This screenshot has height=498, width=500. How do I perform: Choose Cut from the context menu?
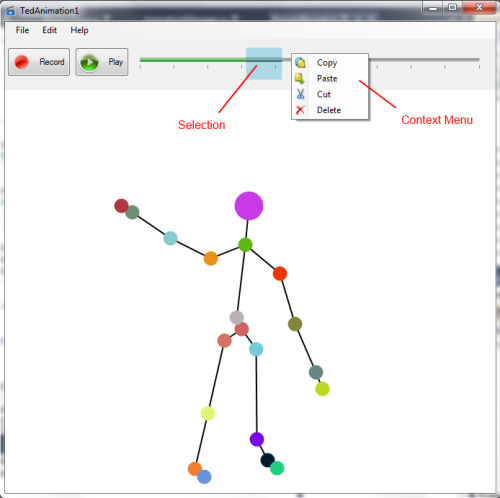[330, 94]
